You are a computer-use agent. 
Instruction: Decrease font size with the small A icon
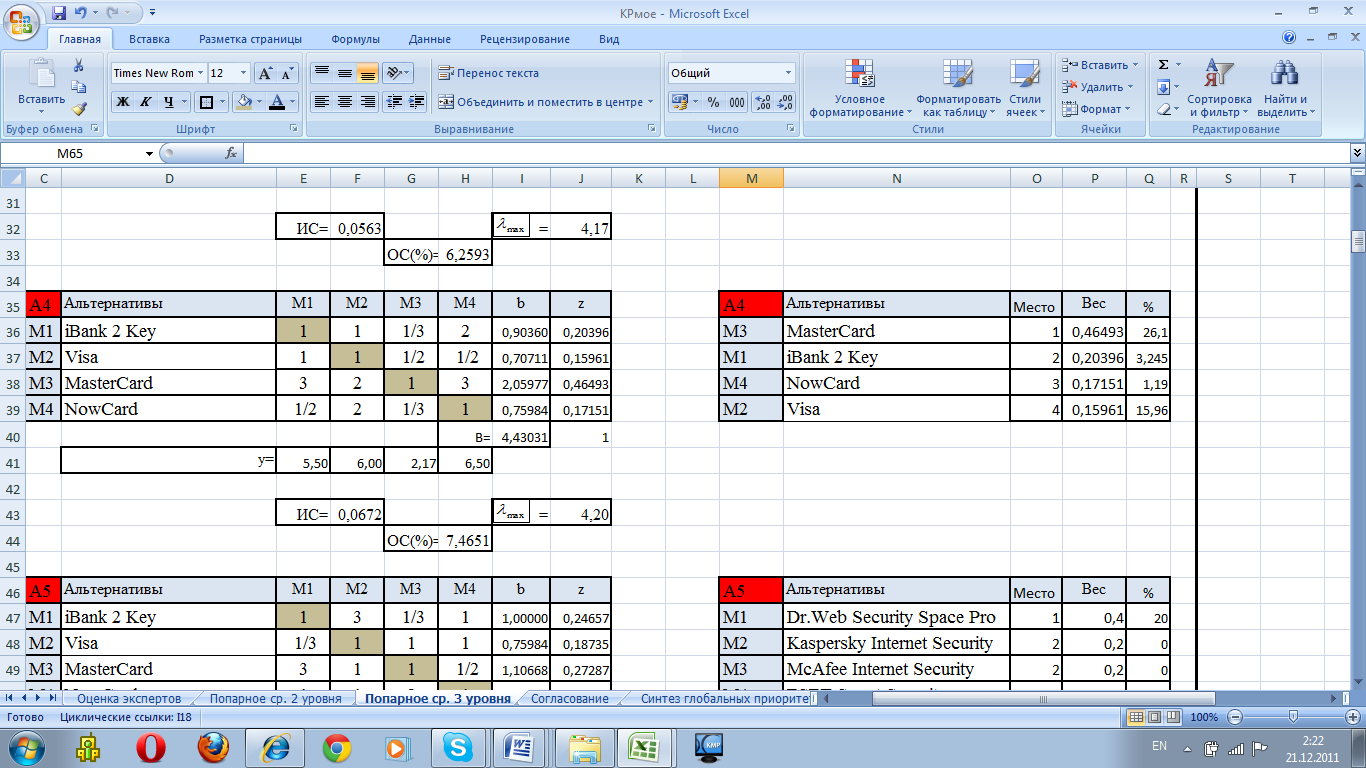[x=288, y=73]
